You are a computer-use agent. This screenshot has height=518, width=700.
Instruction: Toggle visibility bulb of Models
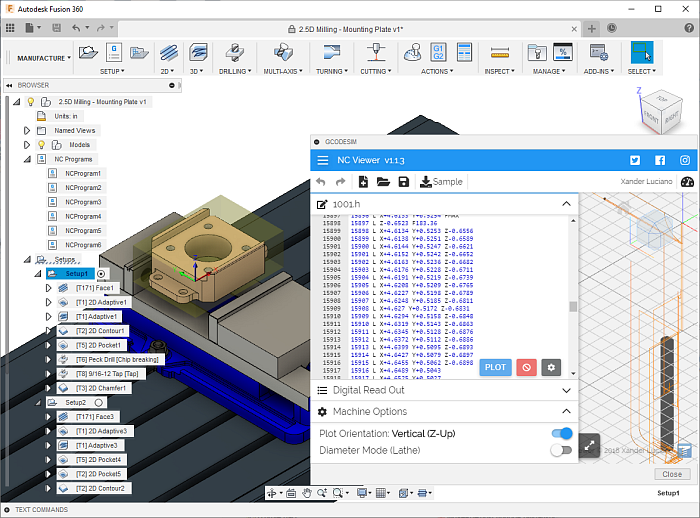(42, 145)
